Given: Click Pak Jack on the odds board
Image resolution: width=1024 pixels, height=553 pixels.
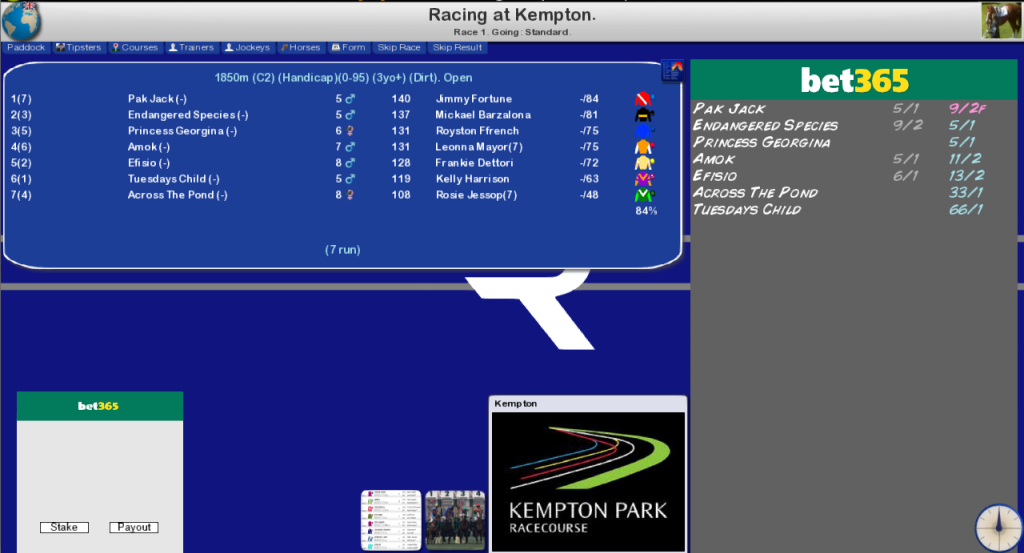Looking at the screenshot, I should (729, 109).
